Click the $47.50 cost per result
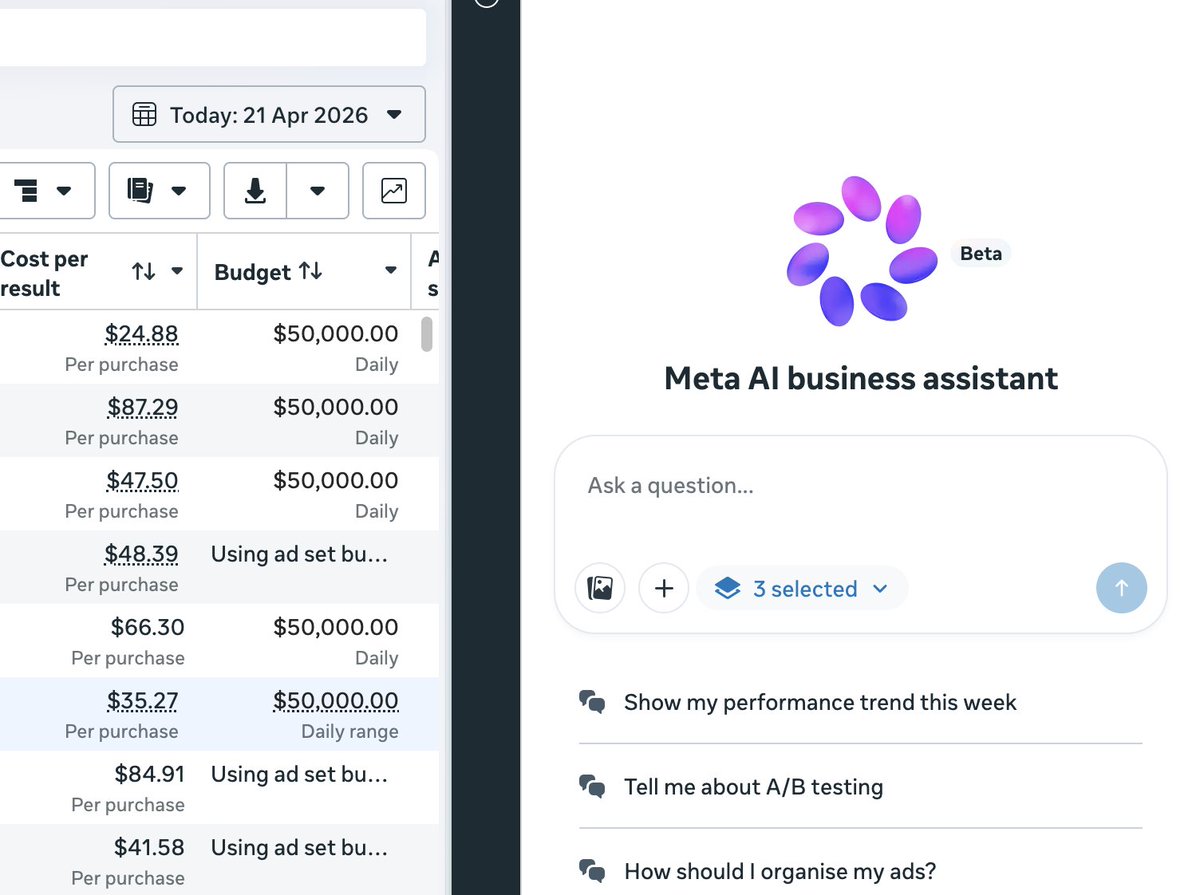1200x895 pixels. click(142, 480)
